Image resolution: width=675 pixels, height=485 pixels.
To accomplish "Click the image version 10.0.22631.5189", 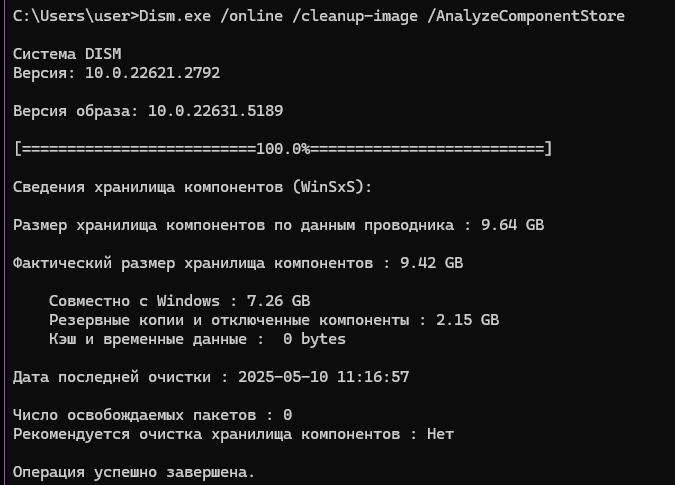I will coord(215,111).
